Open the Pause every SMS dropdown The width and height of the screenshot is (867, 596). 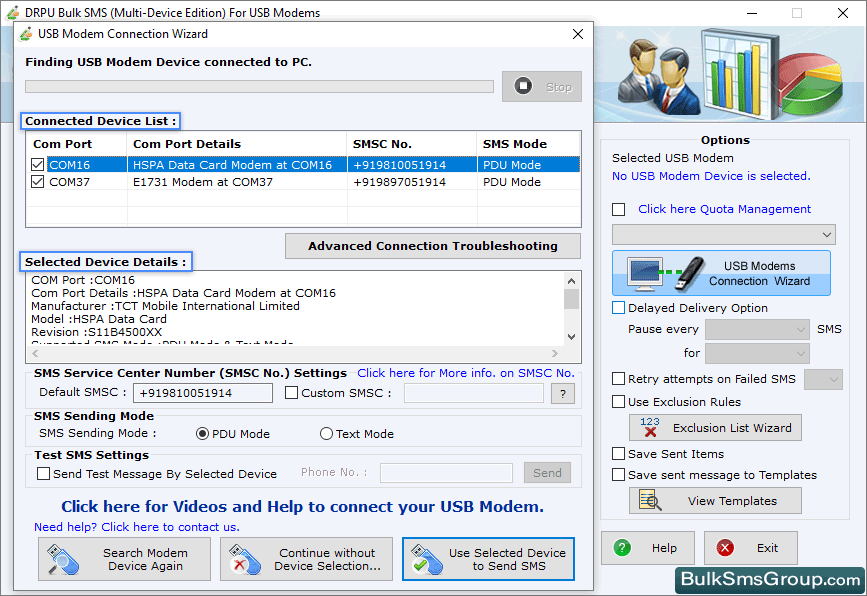(x=757, y=330)
